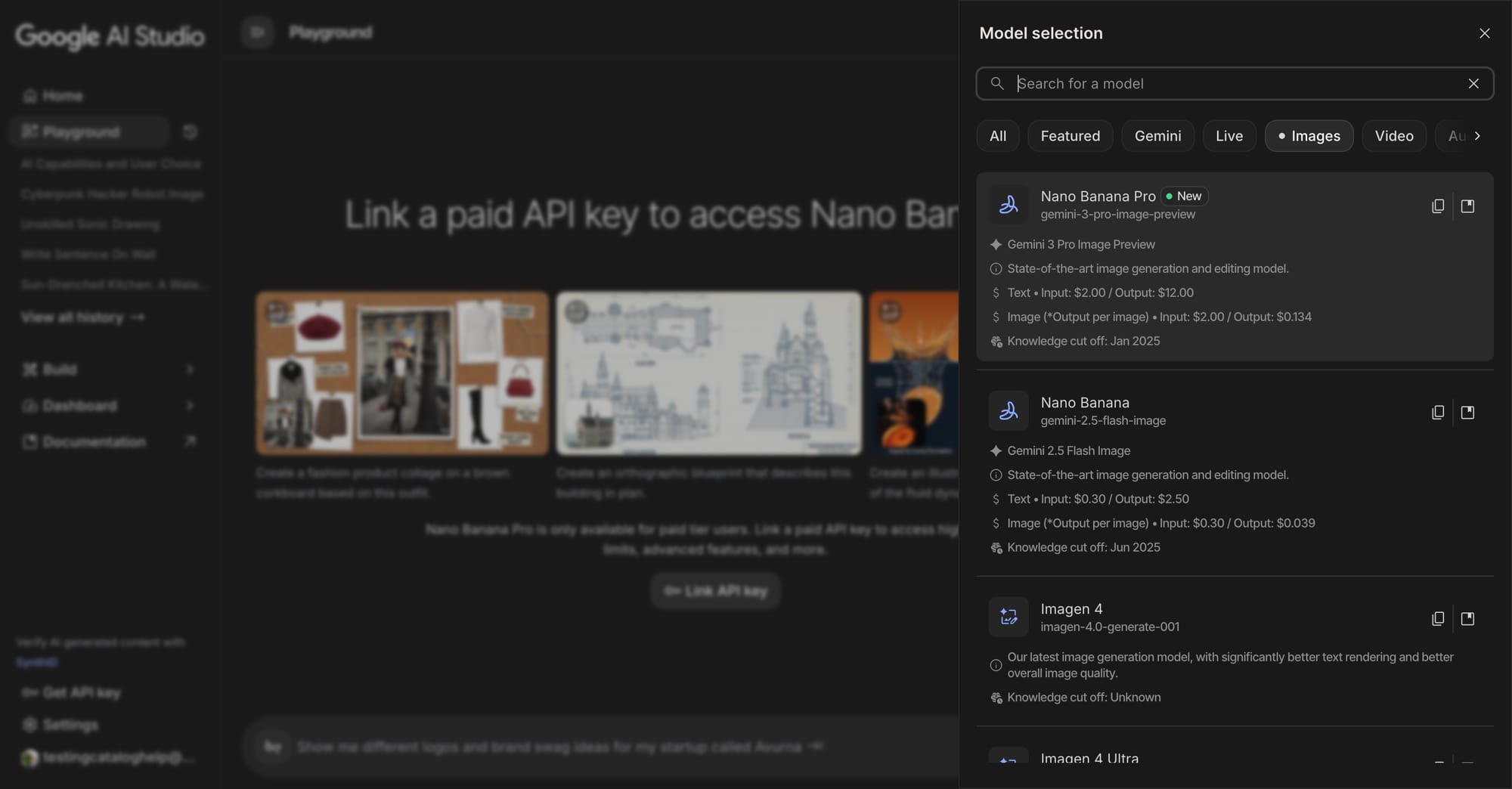Image resolution: width=1512 pixels, height=789 pixels.
Task: Save Nano Banana Pro model for later
Action: [1468, 205]
